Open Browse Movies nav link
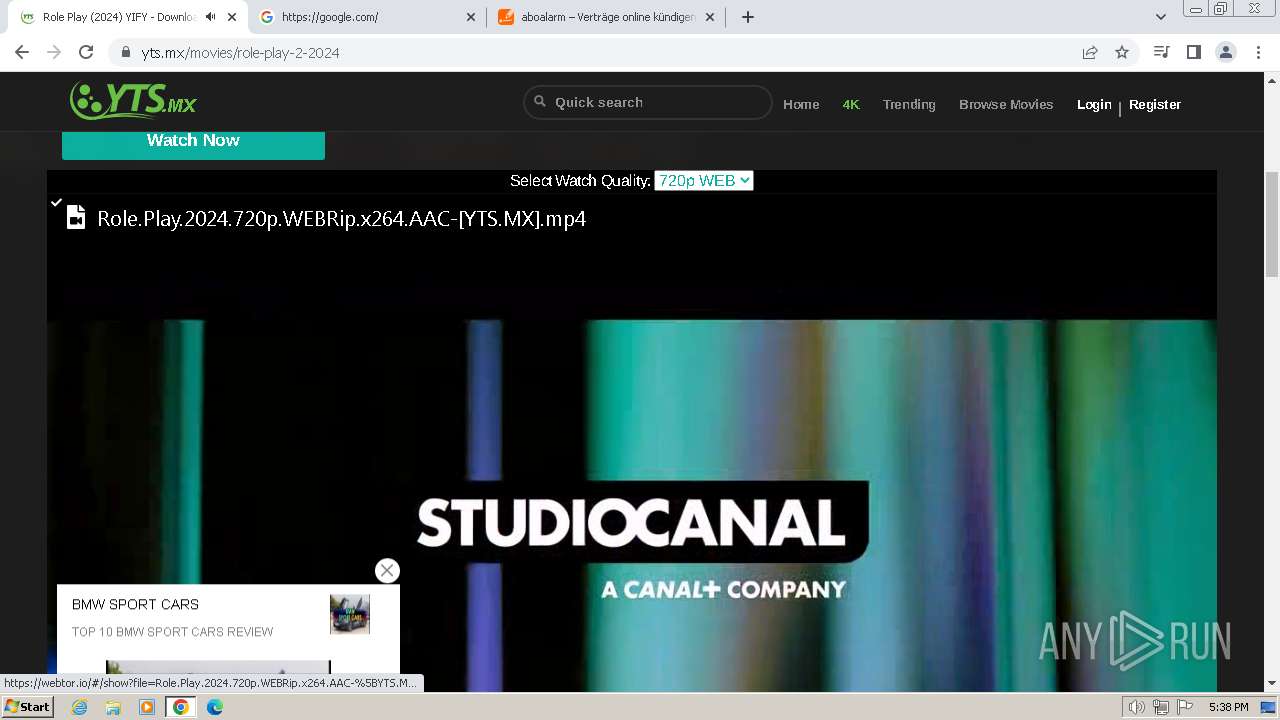Image resolution: width=1280 pixels, height=720 pixels. (x=1006, y=104)
